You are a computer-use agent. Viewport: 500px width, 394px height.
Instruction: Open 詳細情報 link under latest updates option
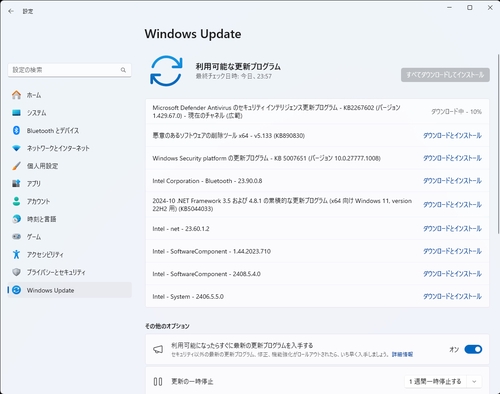coord(402,354)
